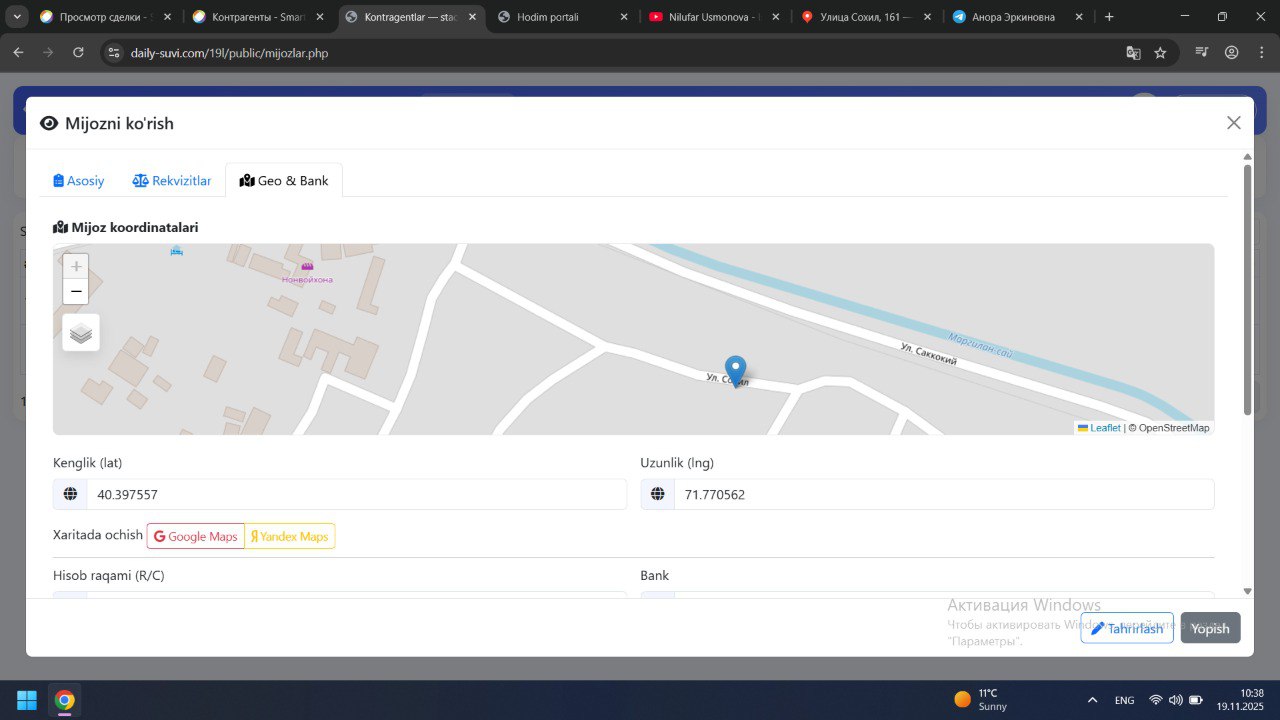The image size is (1280, 720).
Task: Open the volume control in tray
Action: [x=1176, y=700]
